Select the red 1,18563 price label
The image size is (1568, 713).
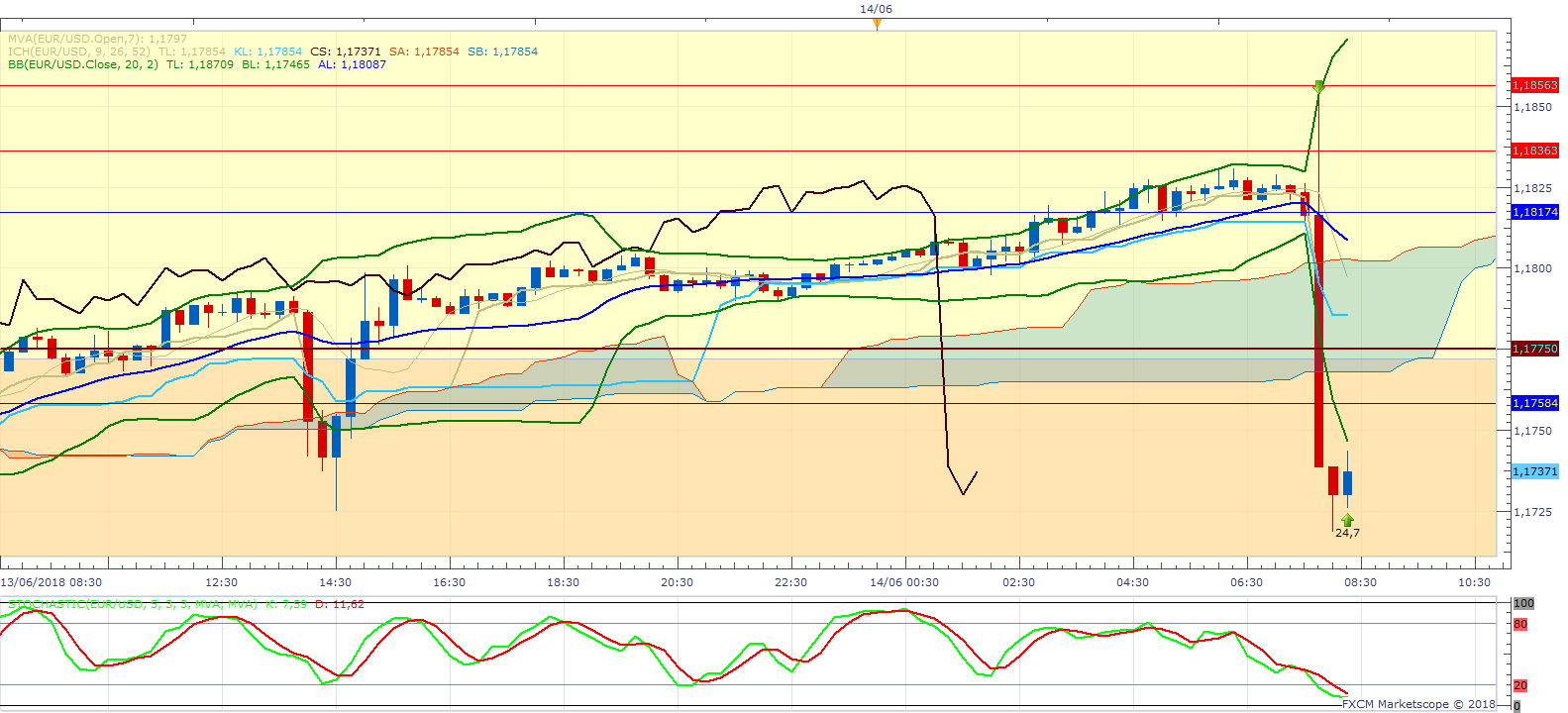pyautogui.click(x=1534, y=86)
